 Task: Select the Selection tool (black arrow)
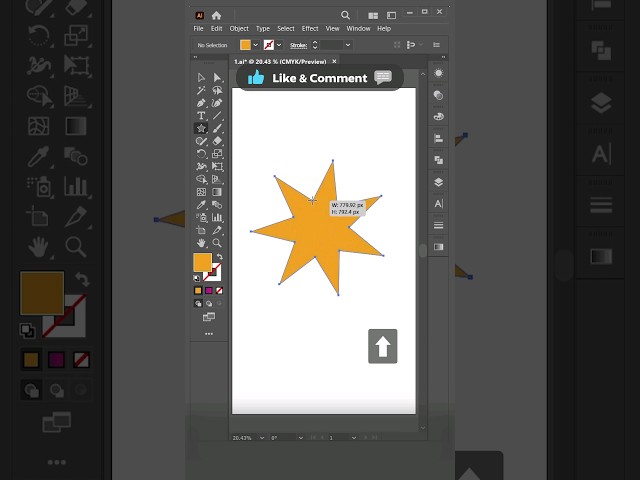(x=201, y=78)
